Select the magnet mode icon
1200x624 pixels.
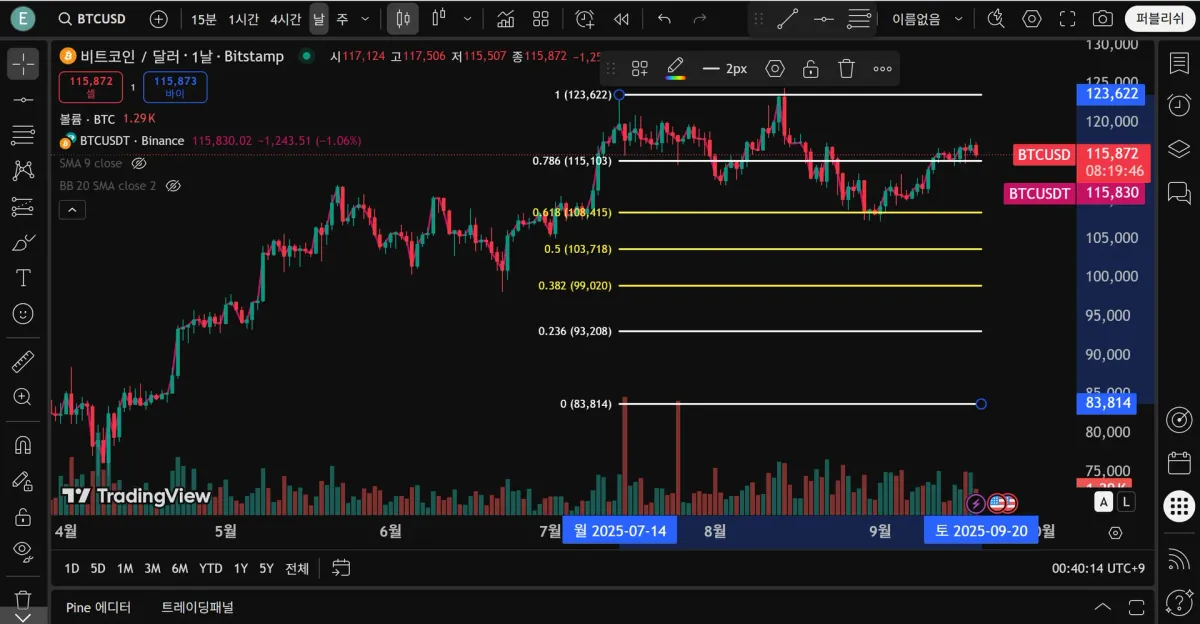pyautogui.click(x=22, y=445)
